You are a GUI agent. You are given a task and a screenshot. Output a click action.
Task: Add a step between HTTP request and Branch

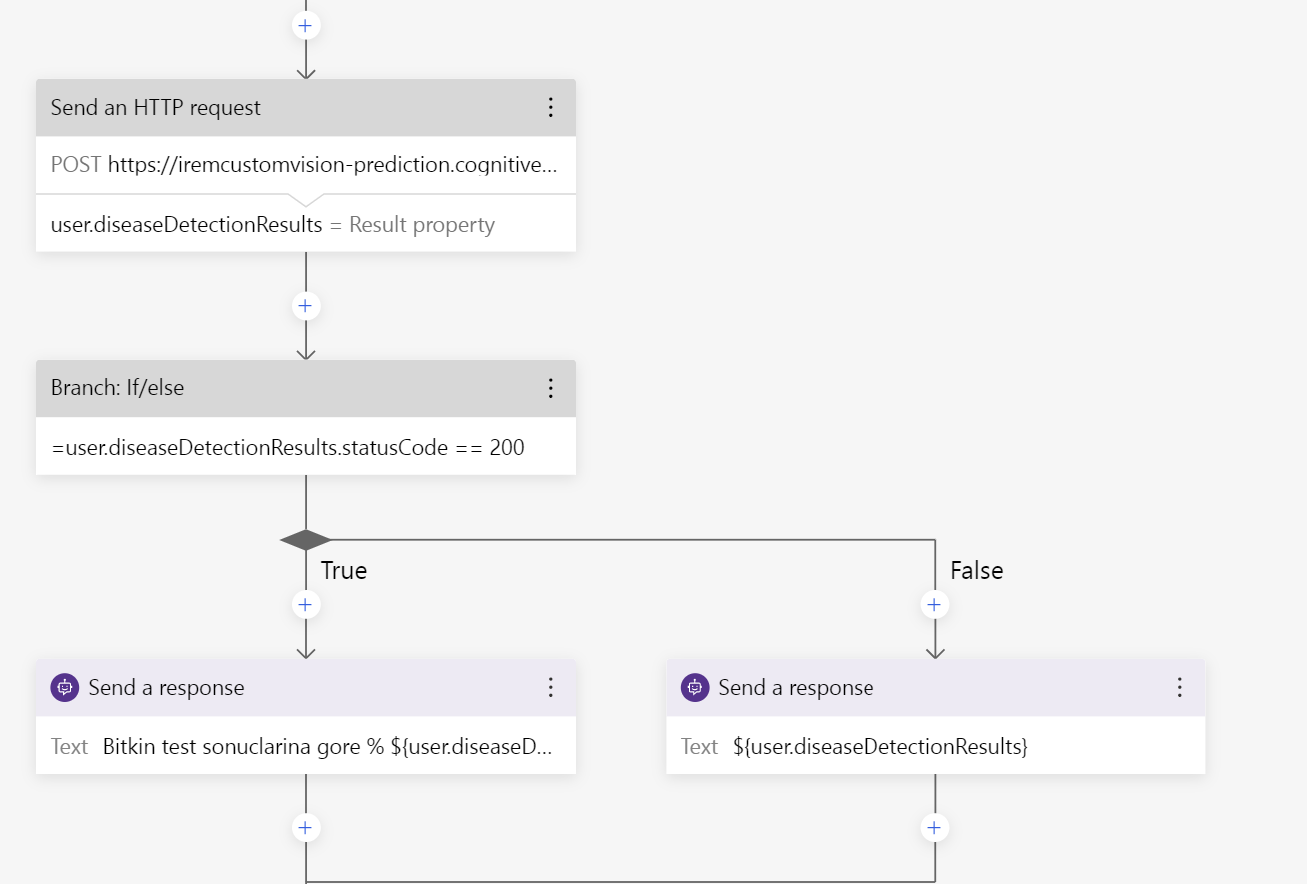point(305,306)
